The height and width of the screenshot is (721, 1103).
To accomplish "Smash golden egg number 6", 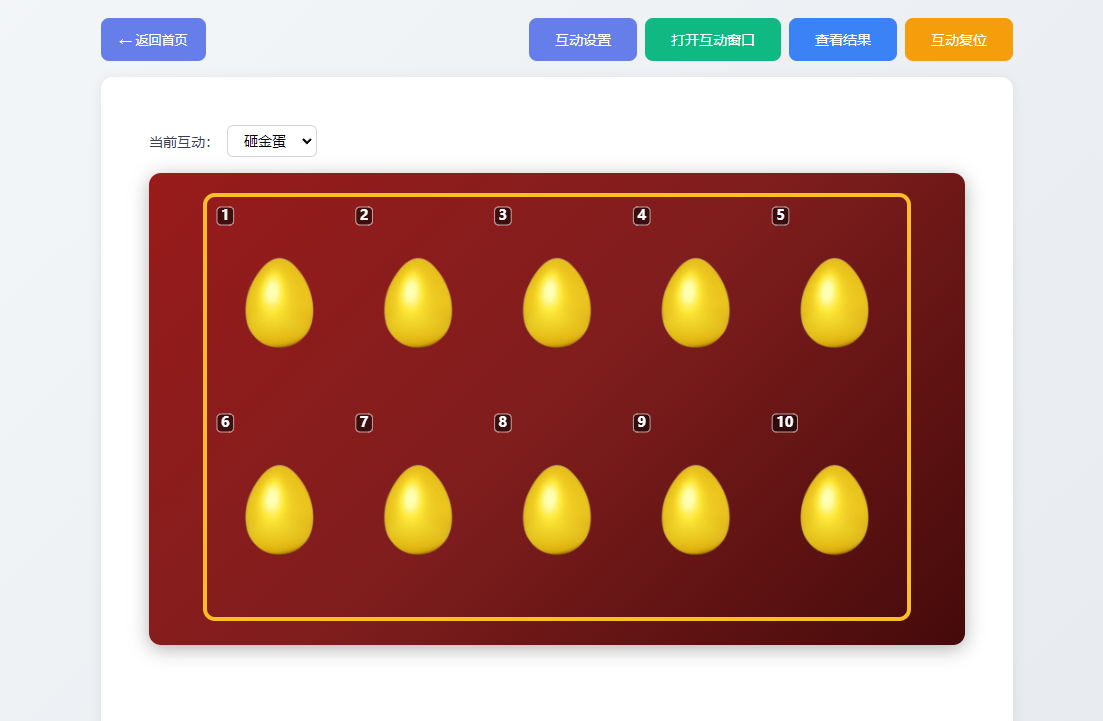I will click(x=279, y=510).
